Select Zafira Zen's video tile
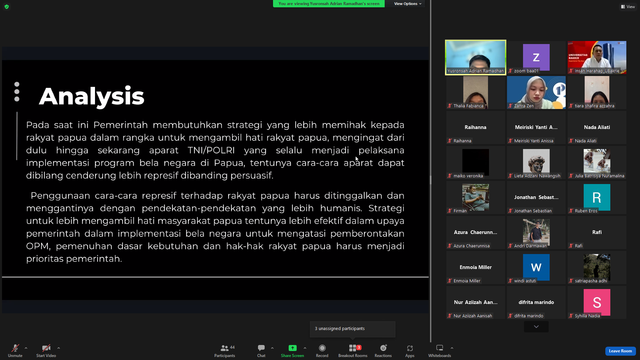 [536, 92]
